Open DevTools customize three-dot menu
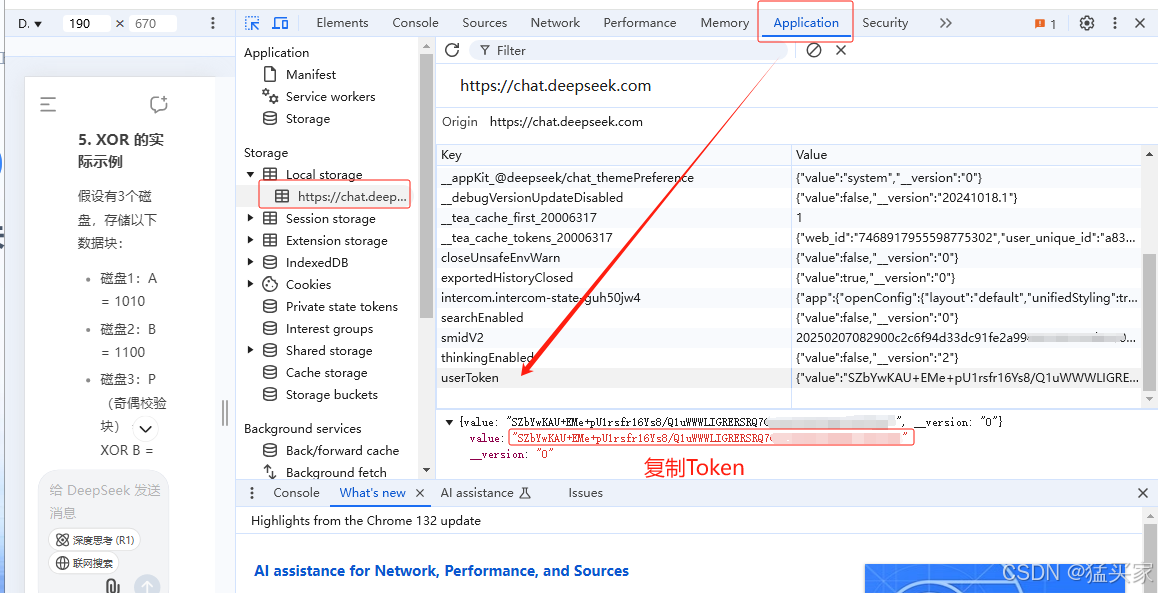The image size is (1158, 593). click(x=1115, y=23)
